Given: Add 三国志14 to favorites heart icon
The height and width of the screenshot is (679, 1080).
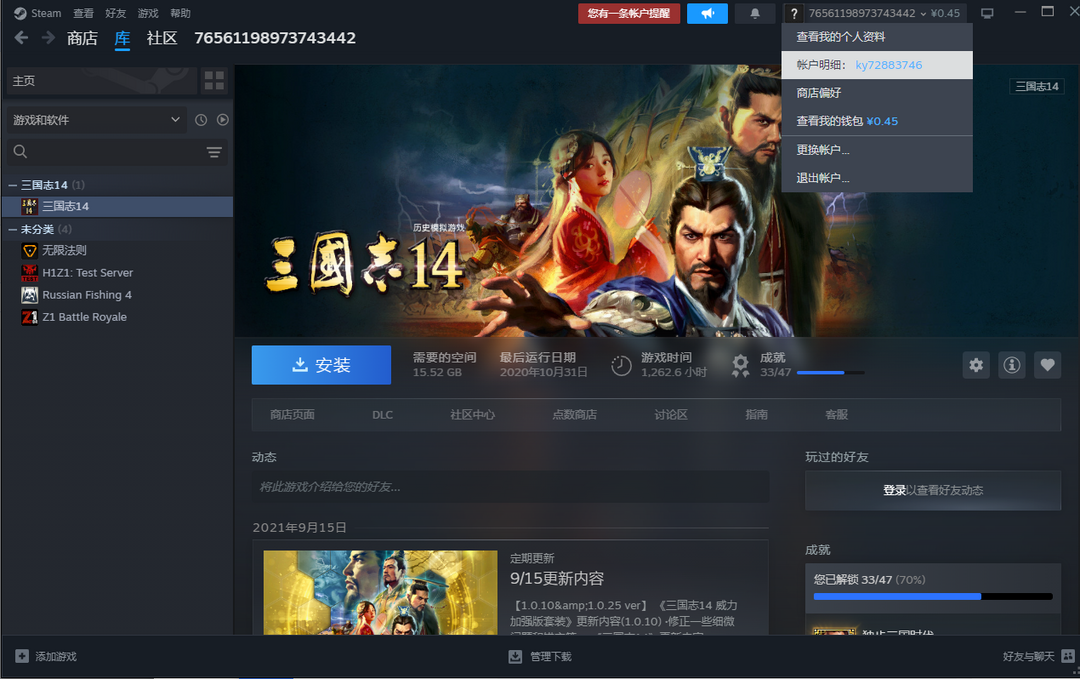Looking at the screenshot, I should coord(1047,365).
